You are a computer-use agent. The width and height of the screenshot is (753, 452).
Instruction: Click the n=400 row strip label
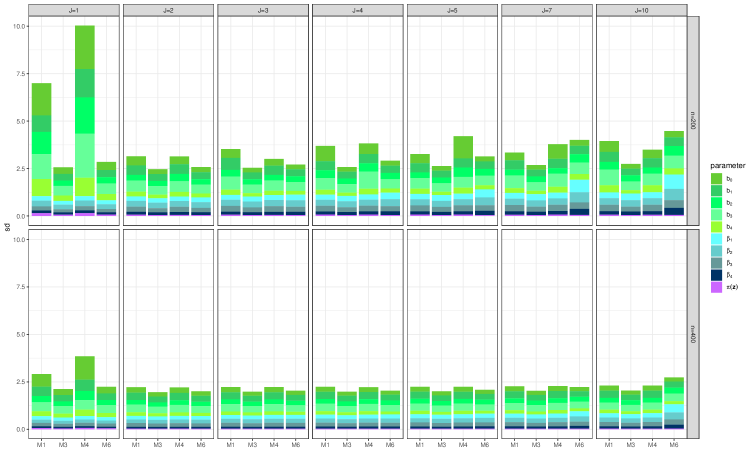click(x=693, y=334)
